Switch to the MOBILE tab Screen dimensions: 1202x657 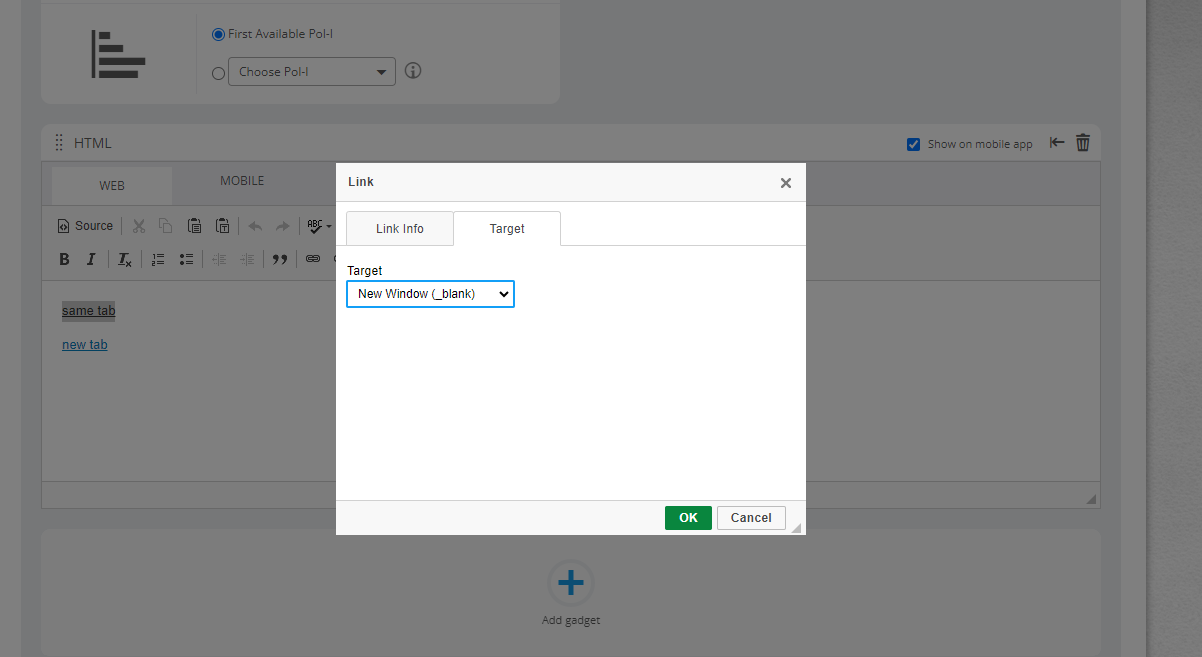pyautogui.click(x=242, y=181)
